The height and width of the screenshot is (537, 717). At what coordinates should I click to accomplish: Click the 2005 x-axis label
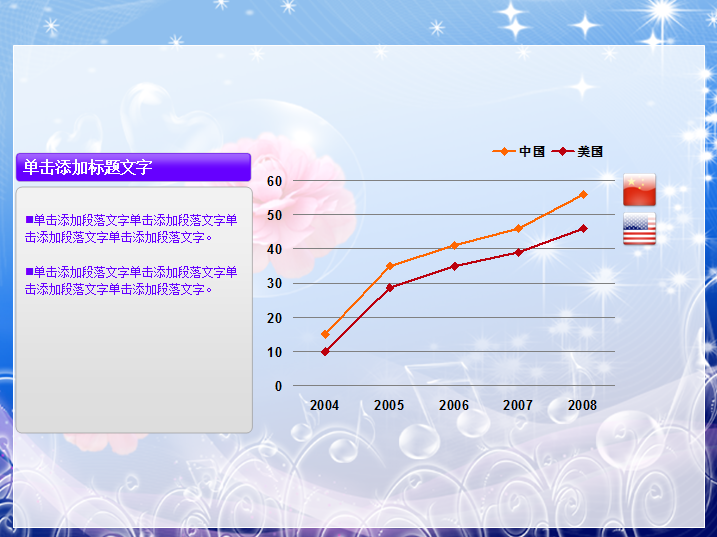pyautogui.click(x=389, y=405)
